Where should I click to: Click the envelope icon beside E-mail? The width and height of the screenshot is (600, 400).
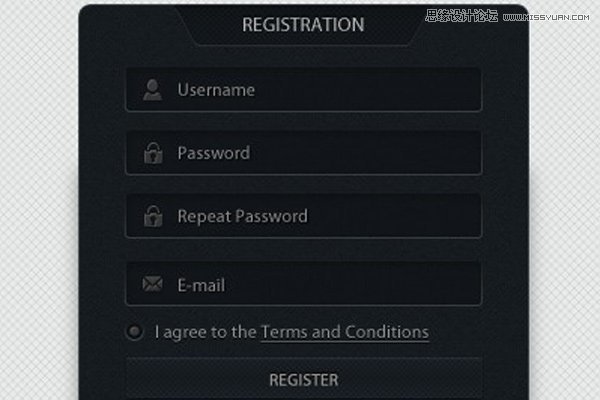pos(152,284)
